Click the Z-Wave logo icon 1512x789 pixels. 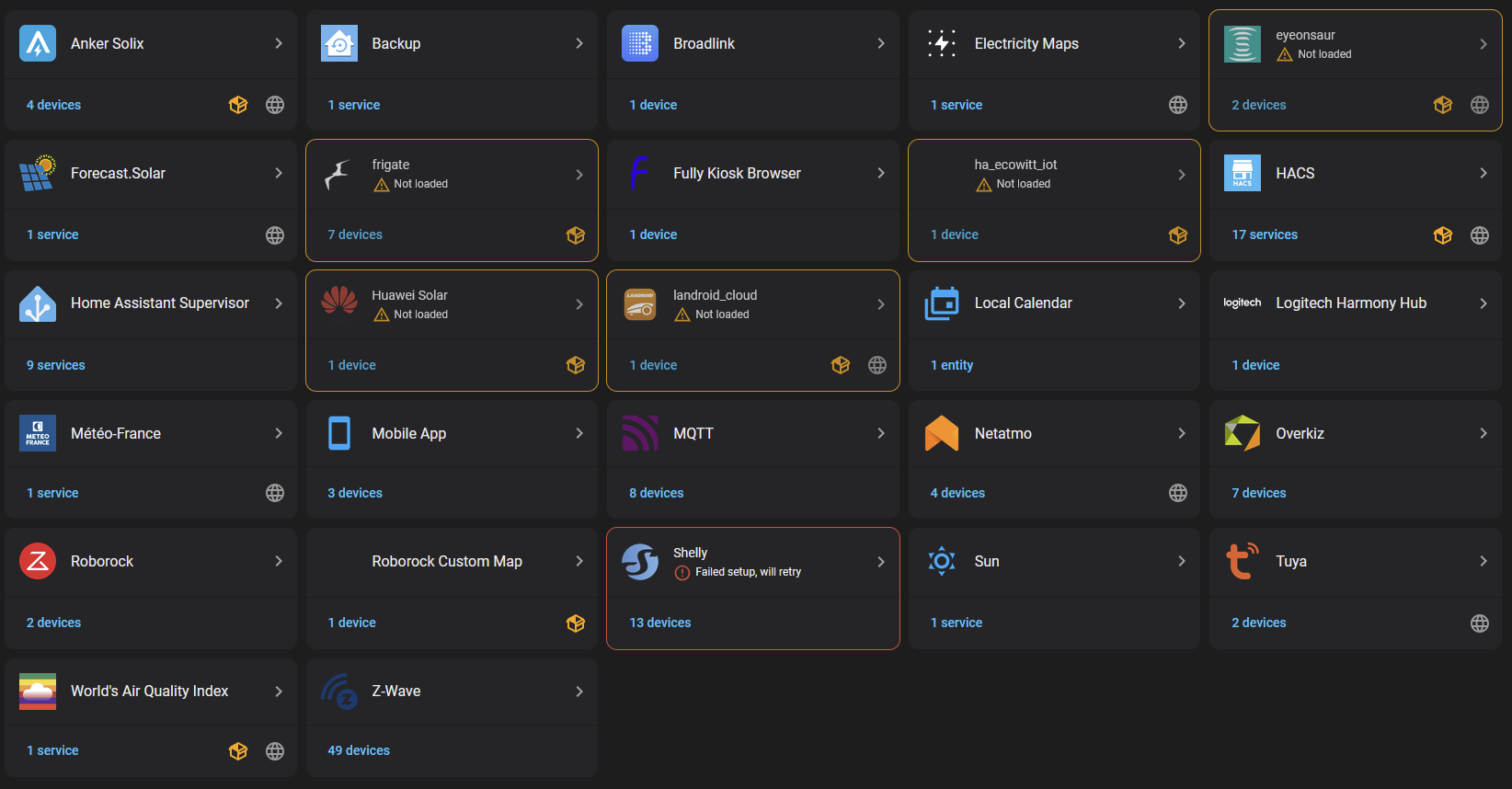coord(339,692)
